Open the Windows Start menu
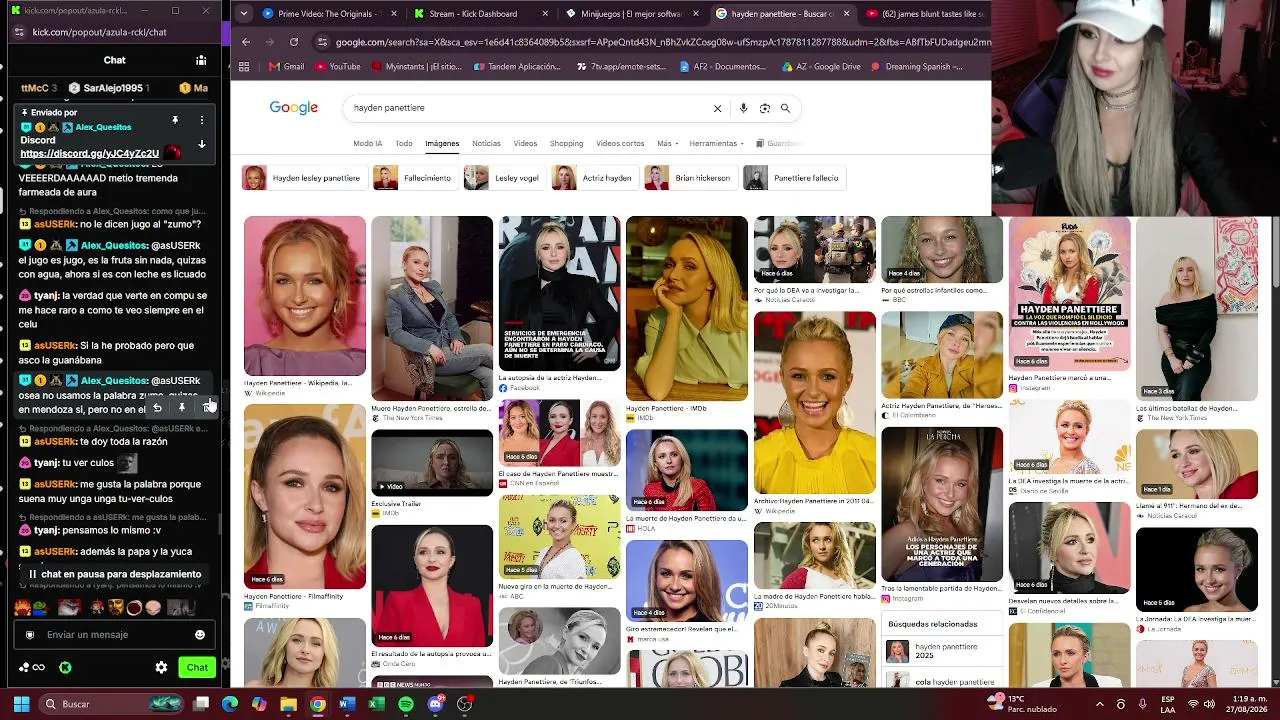Screen dimensions: 1280x720 point(21,704)
